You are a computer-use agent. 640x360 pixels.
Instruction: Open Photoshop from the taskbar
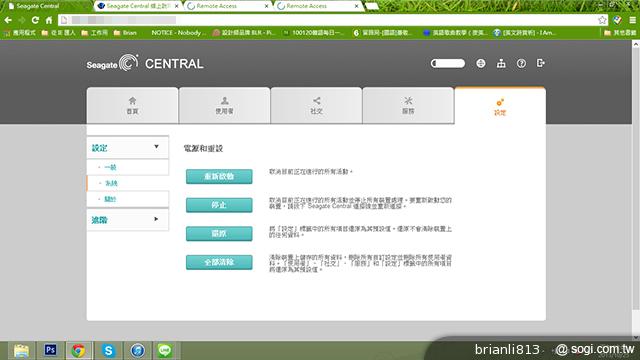point(50,350)
